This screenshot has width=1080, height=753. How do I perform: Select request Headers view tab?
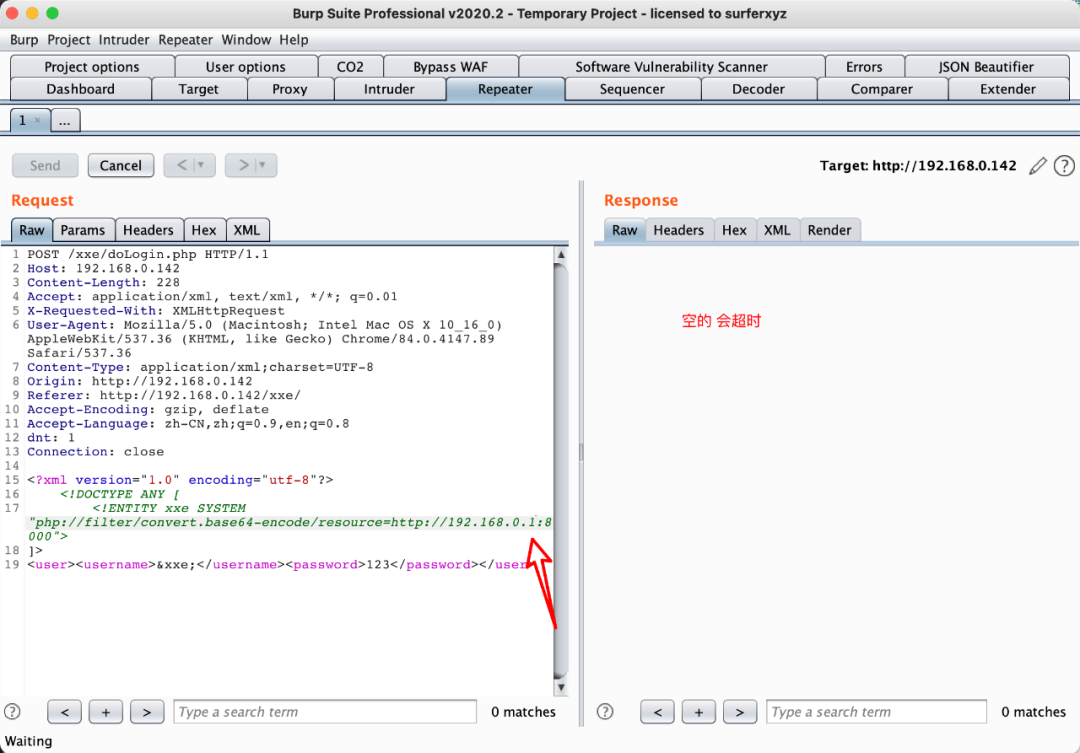pos(148,230)
